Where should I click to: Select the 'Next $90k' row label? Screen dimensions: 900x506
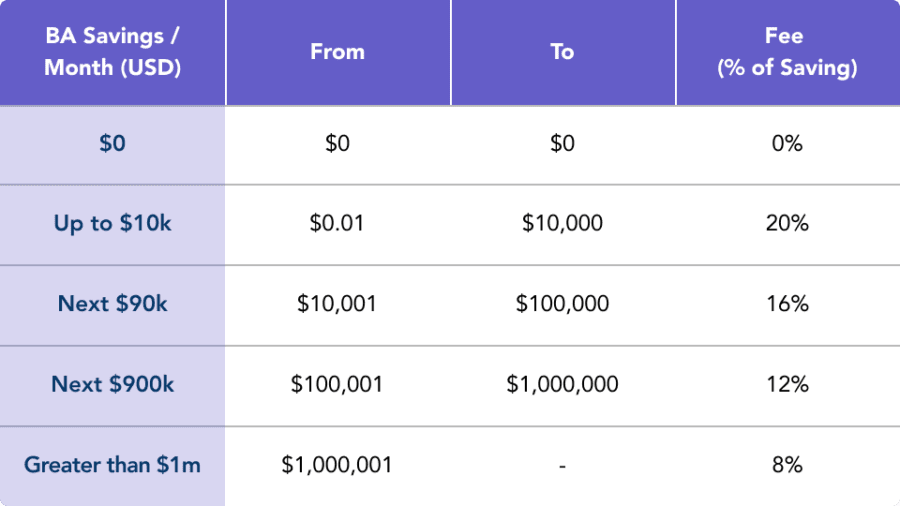(112, 303)
